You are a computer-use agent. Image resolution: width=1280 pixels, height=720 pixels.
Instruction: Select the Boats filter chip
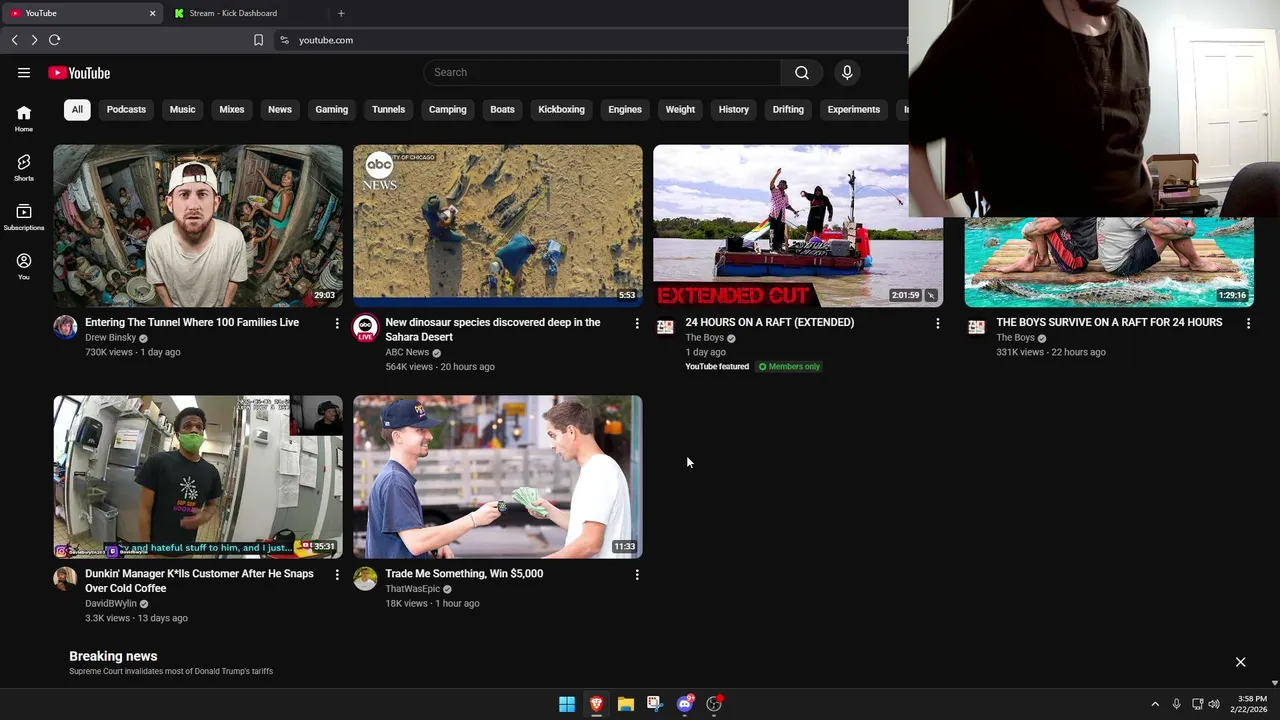pos(502,109)
